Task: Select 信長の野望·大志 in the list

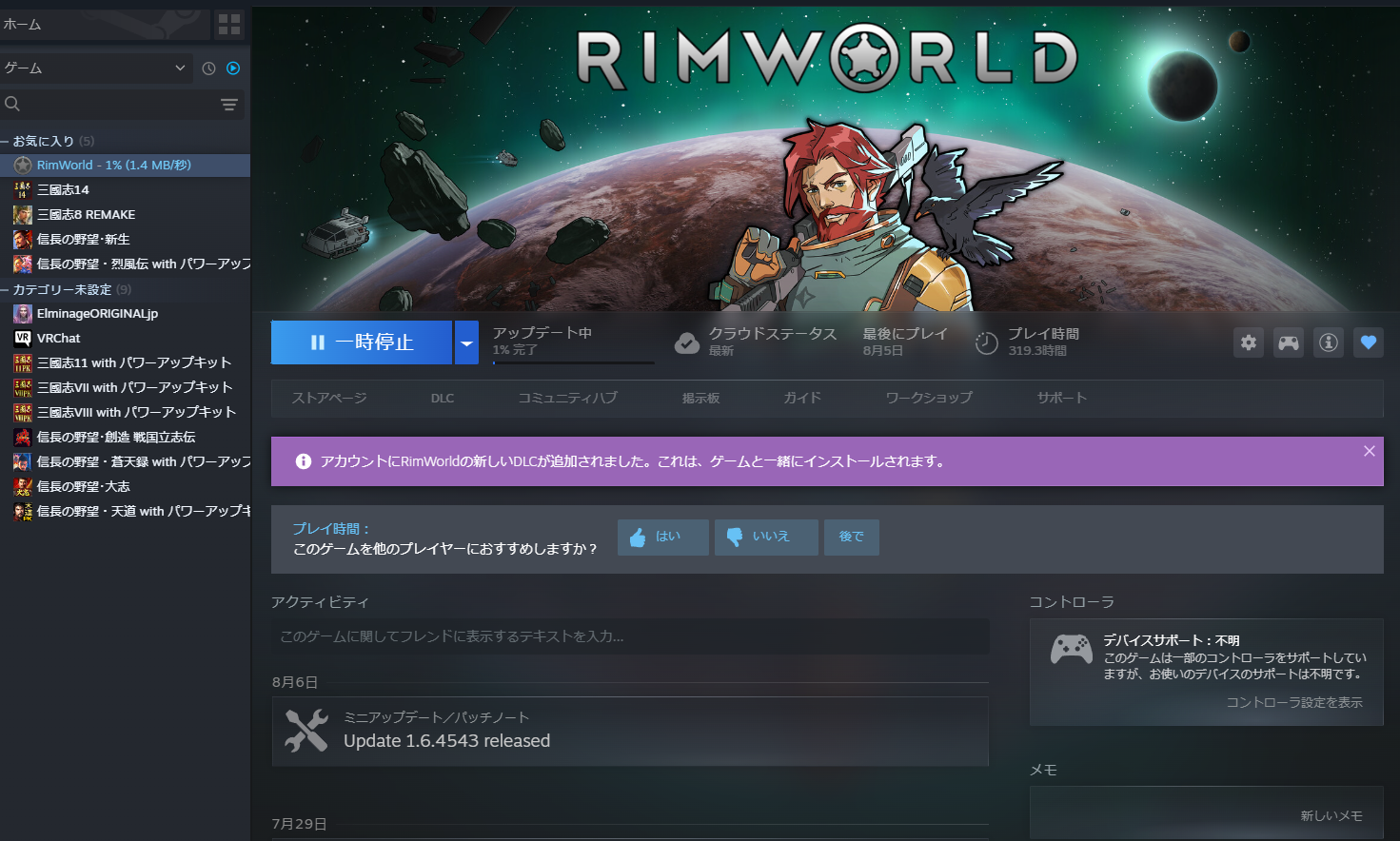Action: point(125,487)
